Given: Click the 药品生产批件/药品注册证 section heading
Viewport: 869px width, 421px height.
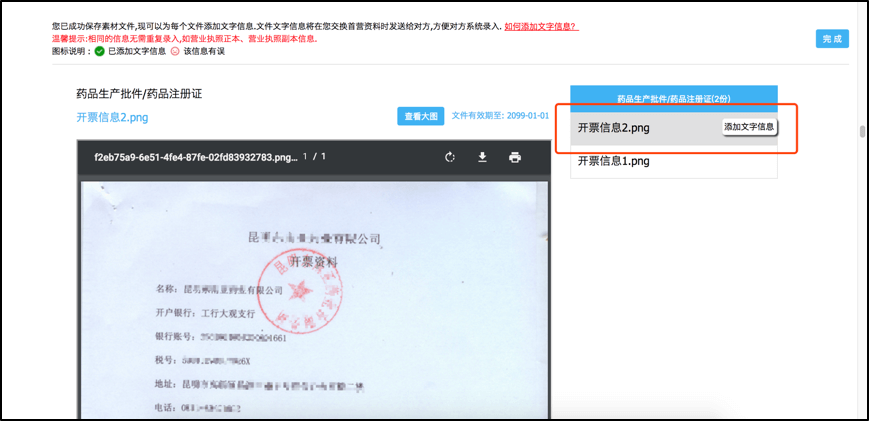Looking at the screenshot, I should pyautogui.click(x=139, y=94).
